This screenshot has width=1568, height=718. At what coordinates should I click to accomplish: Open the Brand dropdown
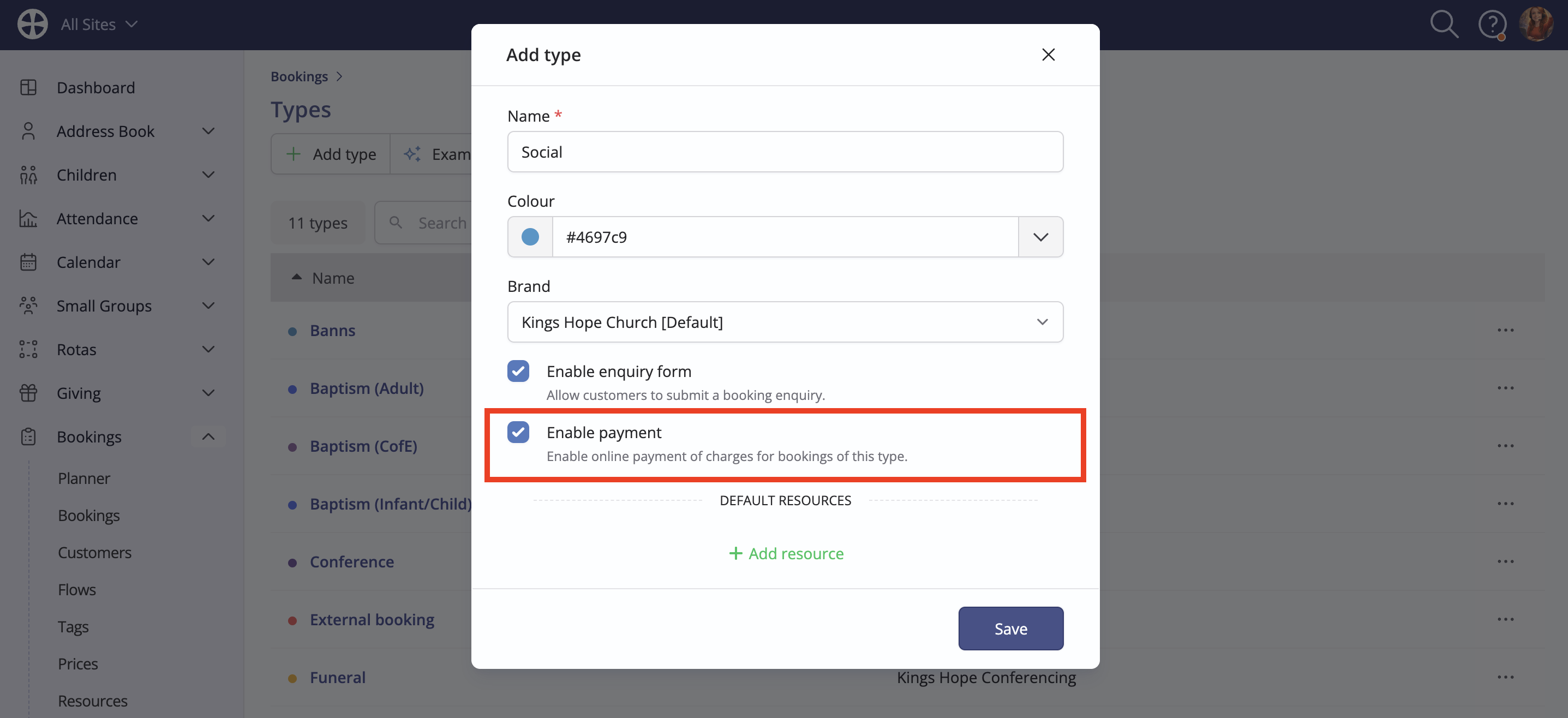pyautogui.click(x=785, y=322)
